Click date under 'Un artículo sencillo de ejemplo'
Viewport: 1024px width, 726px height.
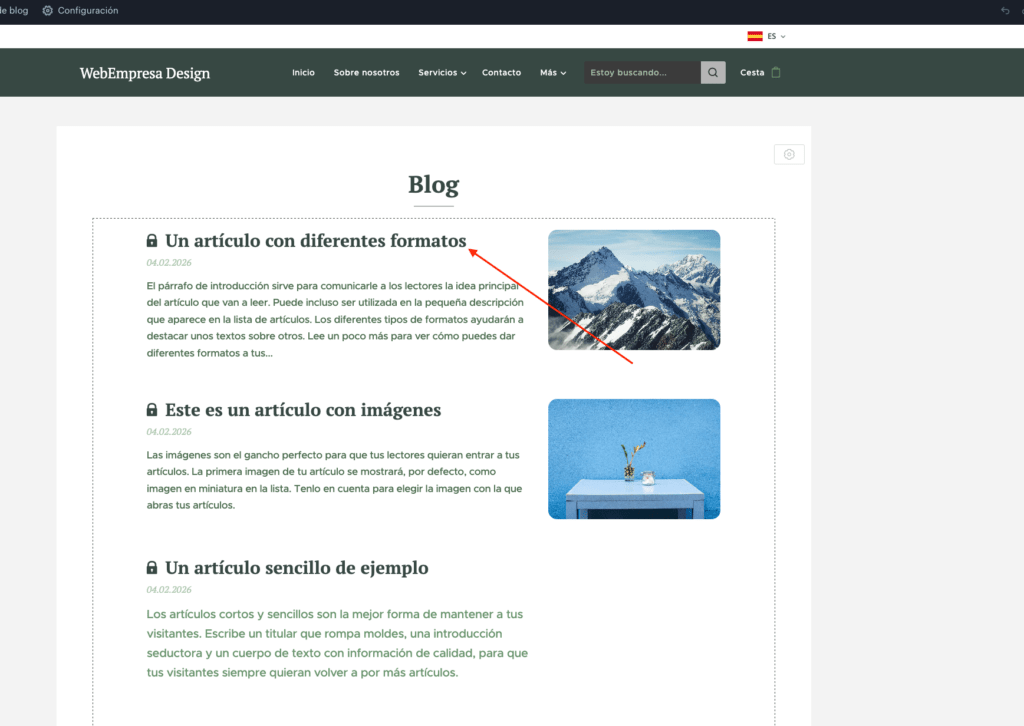point(168,590)
